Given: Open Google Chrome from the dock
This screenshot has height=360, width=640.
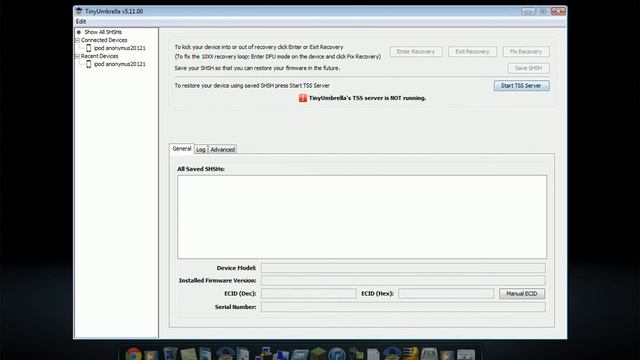Looking at the screenshot, I should point(133,354).
